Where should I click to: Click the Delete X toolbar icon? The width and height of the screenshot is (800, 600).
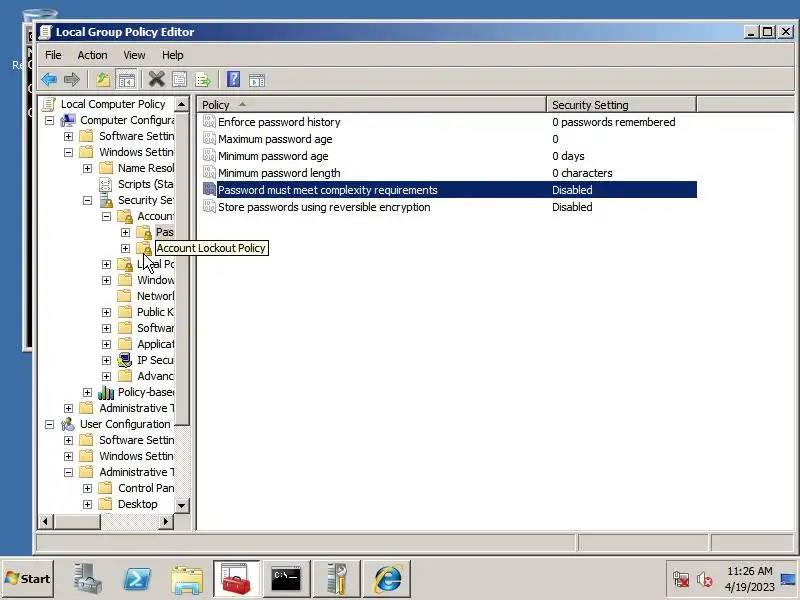click(x=157, y=80)
